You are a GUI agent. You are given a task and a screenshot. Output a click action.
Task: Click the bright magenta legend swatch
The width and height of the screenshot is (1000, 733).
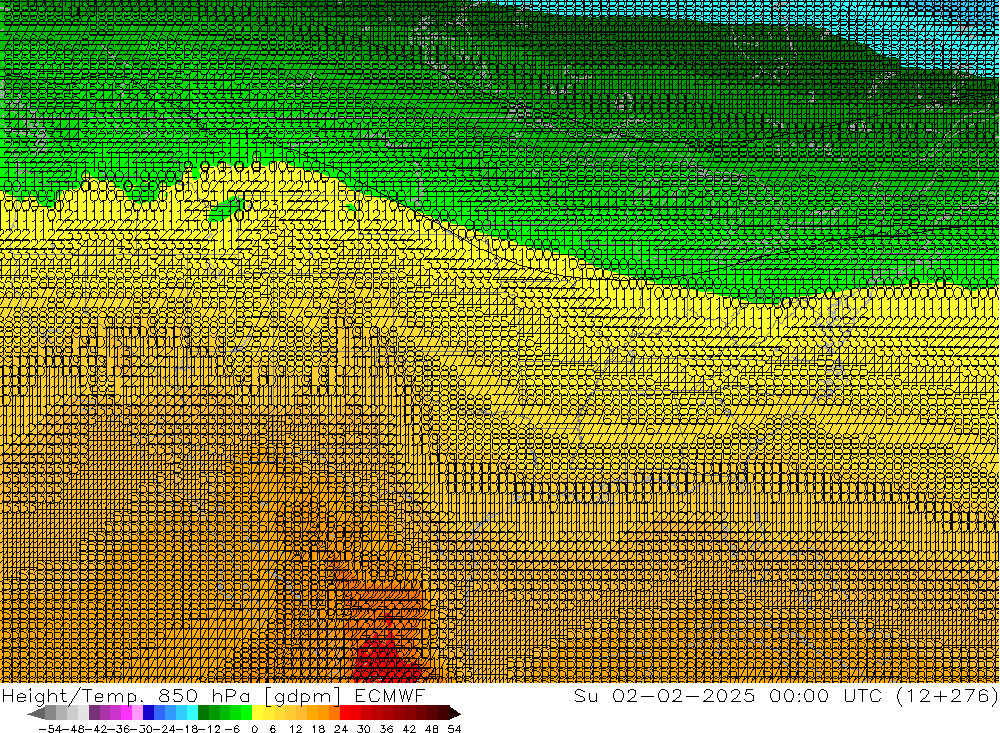tap(126, 713)
